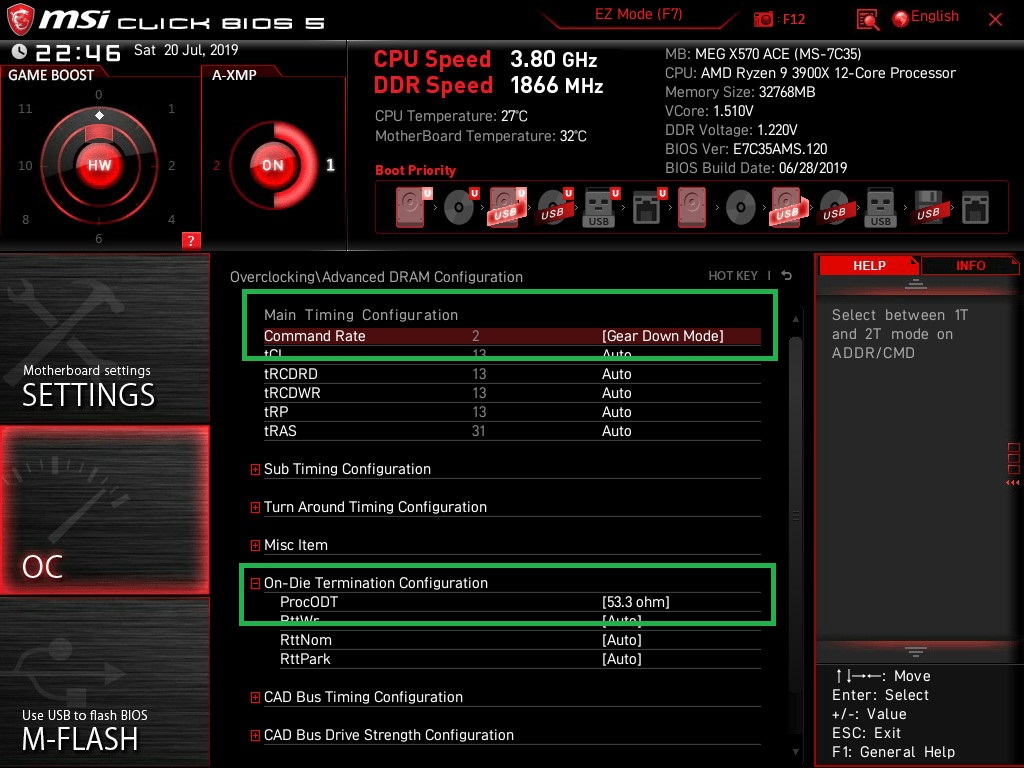Open the OC overclocking section
The width and height of the screenshot is (1024, 768).
(104, 510)
